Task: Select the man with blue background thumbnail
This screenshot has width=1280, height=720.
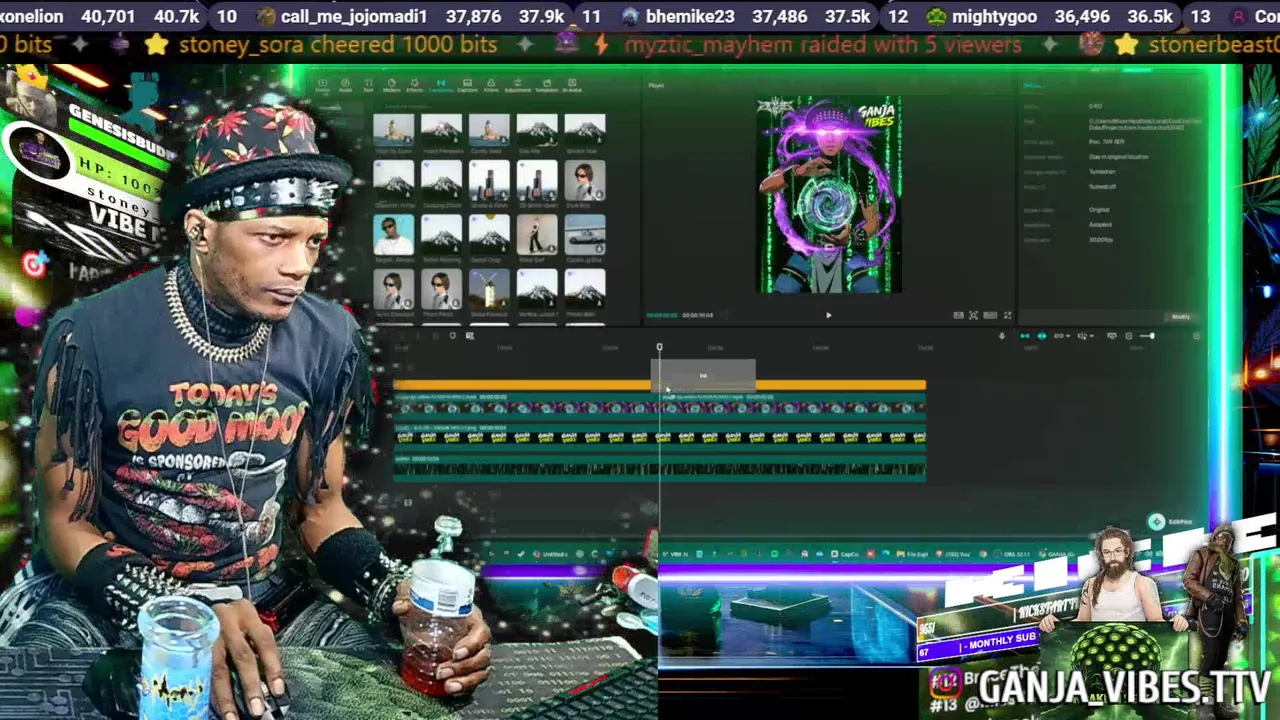Action: click(393, 235)
